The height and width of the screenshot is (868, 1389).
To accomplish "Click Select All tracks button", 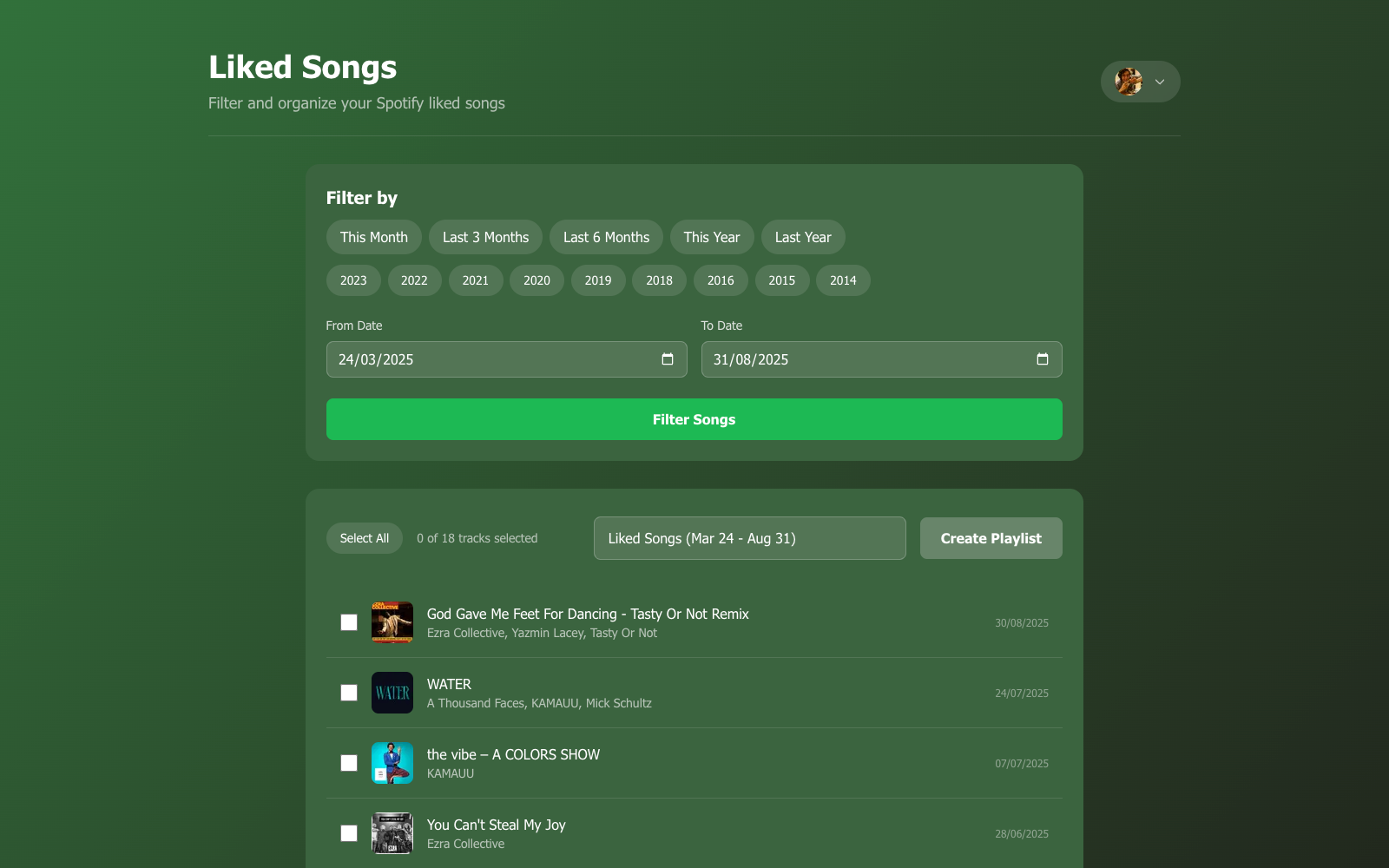I will (x=365, y=538).
